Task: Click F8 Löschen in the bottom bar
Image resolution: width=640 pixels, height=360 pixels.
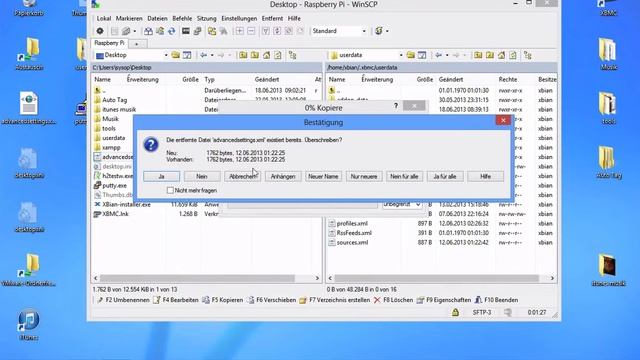Action: (x=393, y=300)
